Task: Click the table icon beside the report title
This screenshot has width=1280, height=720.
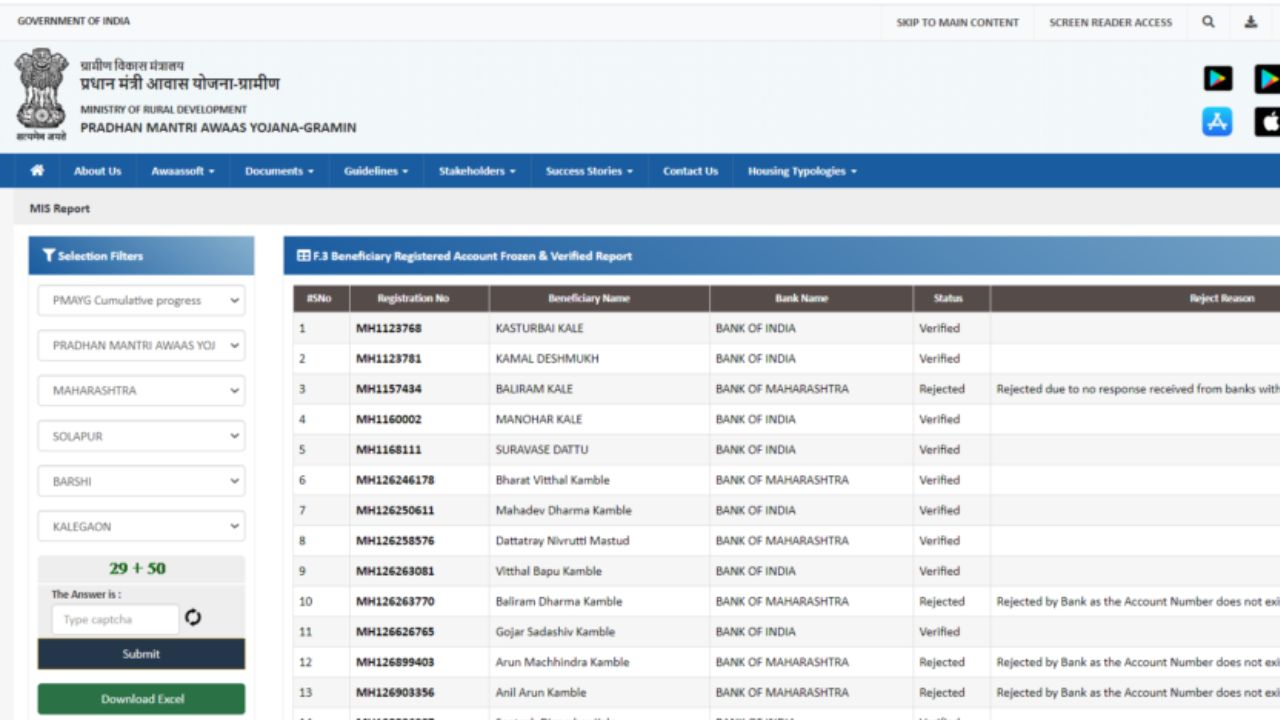Action: click(x=303, y=255)
